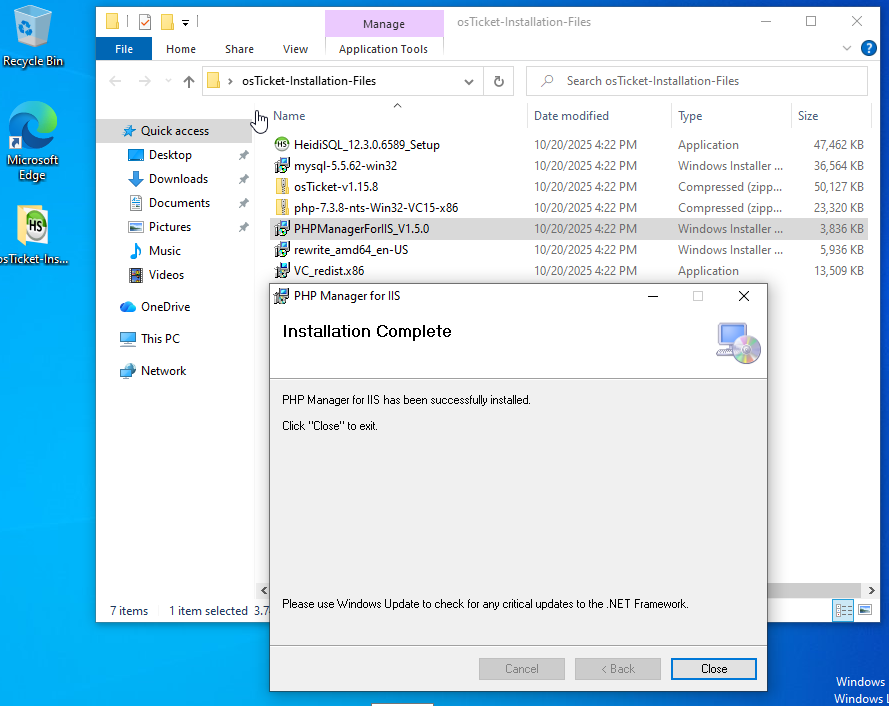Image resolution: width=889 pixels, height=706 pixels.
Task: Click Close in PHP Manager installer
Action: coord(713,669)
